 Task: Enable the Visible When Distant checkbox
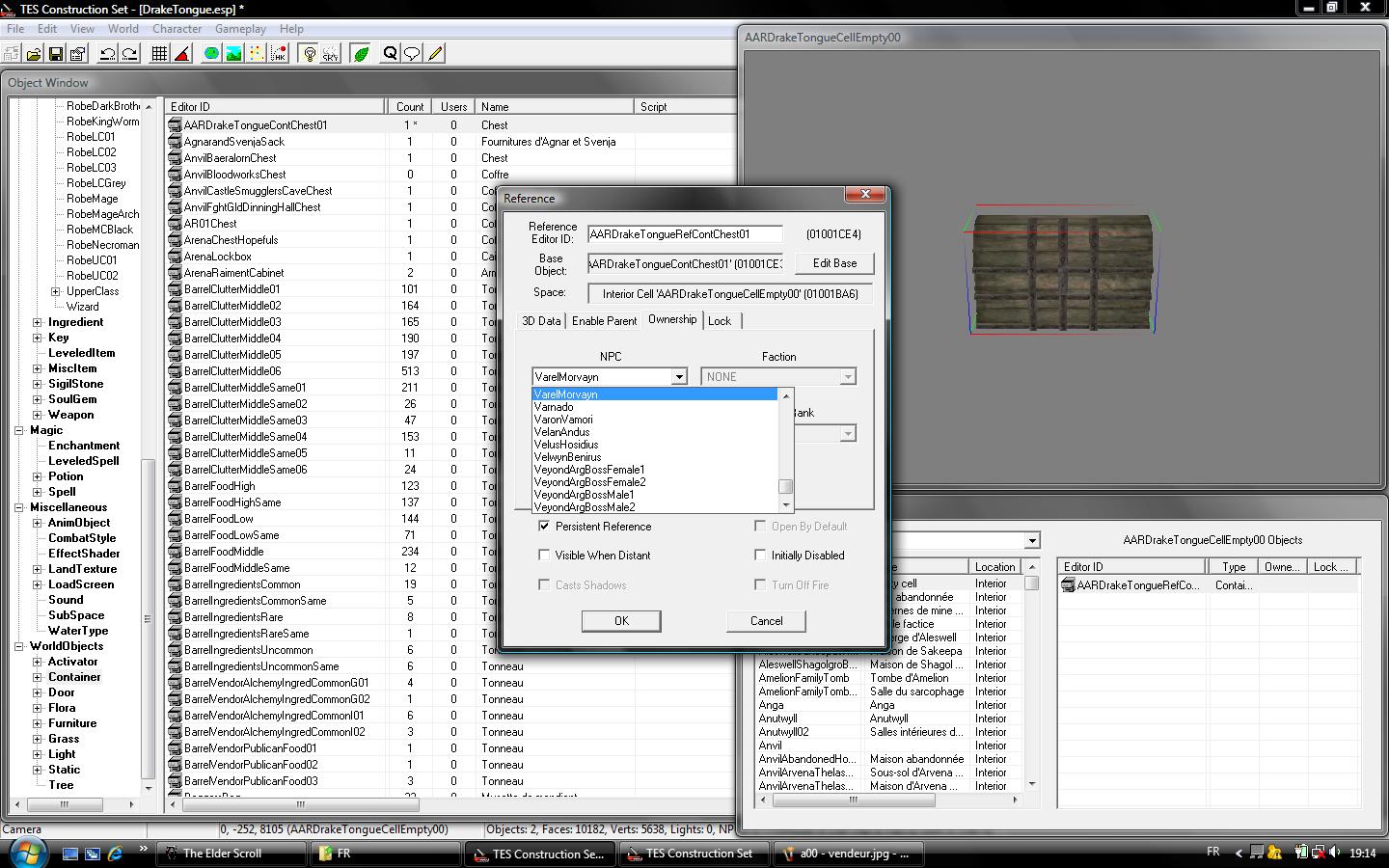pyautogui.click(x=544, y=556)
